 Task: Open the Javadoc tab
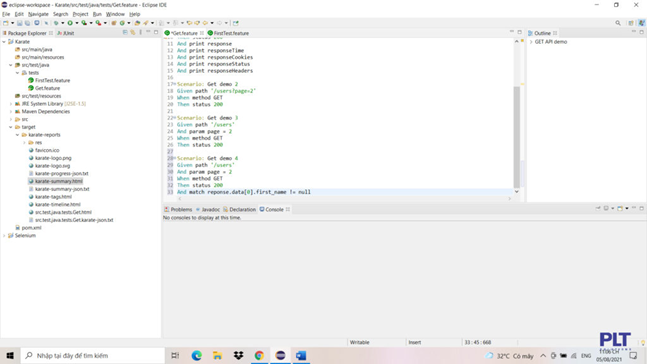tap(208, 210)
